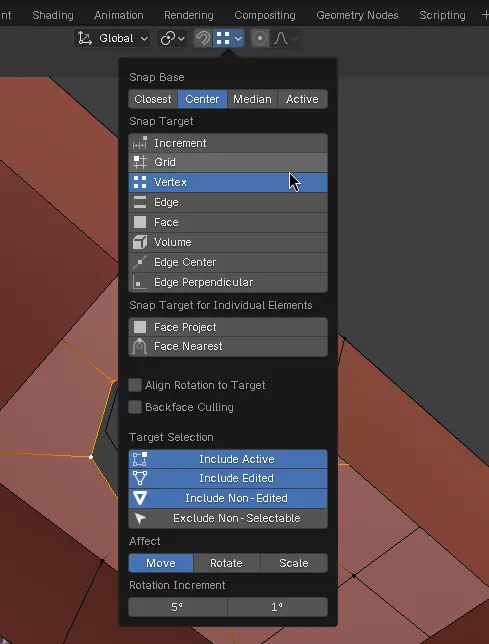Click the Face snap square icon
The image size is (489, 644).
point(140,222)
